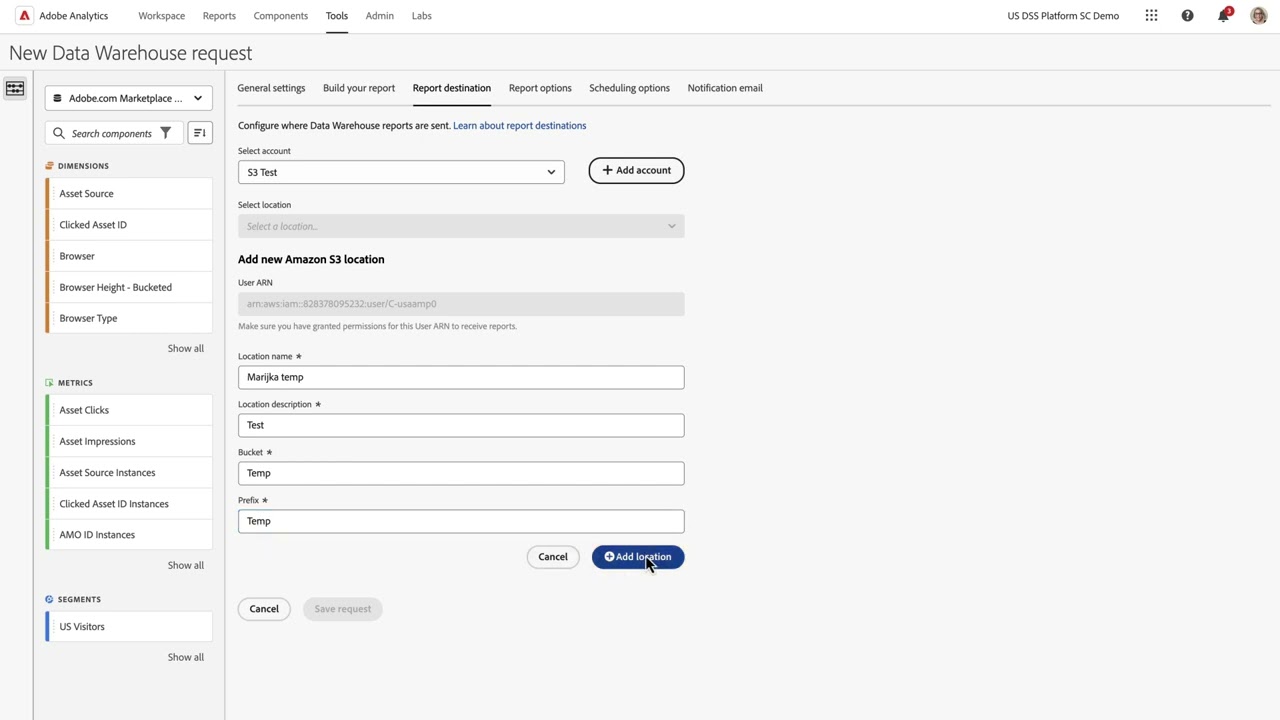Select the Clicked Asset ID dimension
The width and height of the screenshot is (1280, 720).
coord(129,225)
